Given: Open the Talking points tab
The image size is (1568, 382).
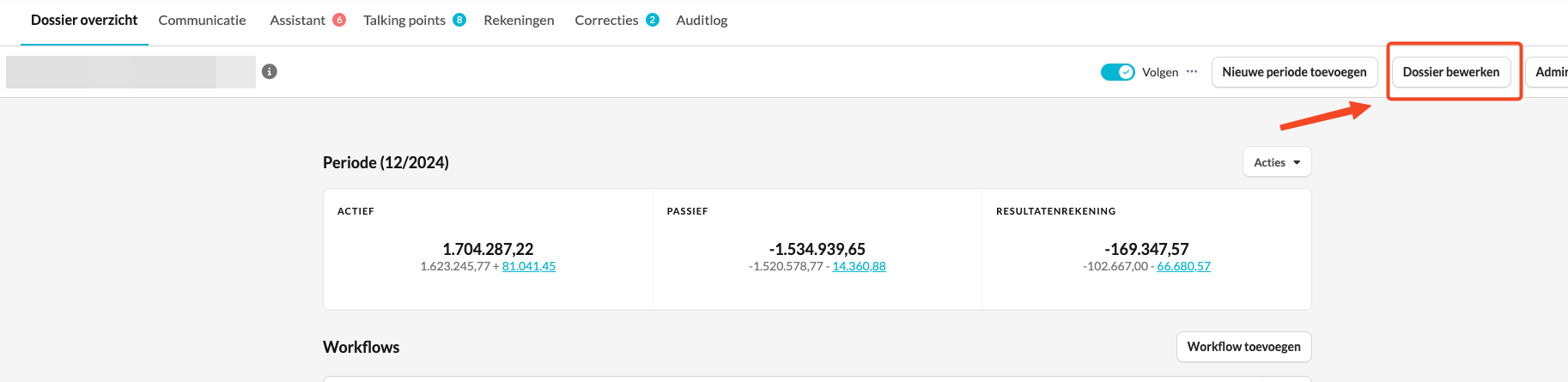Looking at the screenshot, I should point(404,20).
